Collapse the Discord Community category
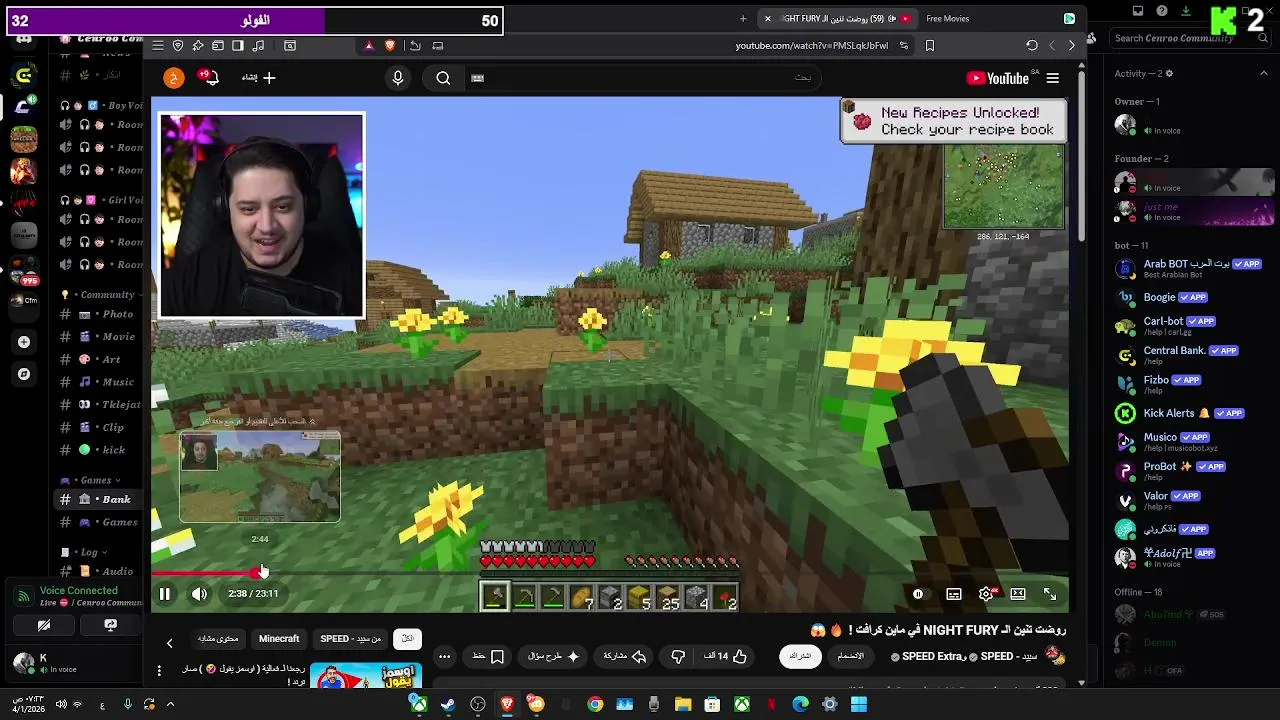 (x=100, y=295)
